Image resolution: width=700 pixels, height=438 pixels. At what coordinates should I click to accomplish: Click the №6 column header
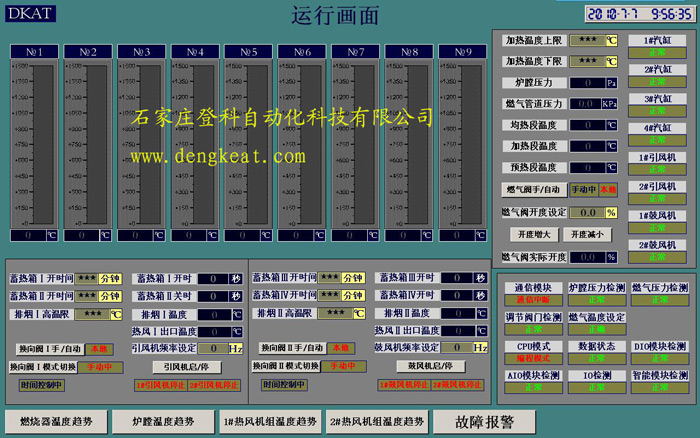302,52
